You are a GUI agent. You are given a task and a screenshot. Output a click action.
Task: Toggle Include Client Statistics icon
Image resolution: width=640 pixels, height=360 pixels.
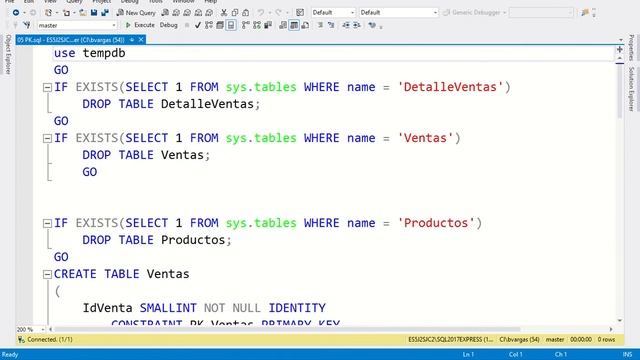coord(268,25)
